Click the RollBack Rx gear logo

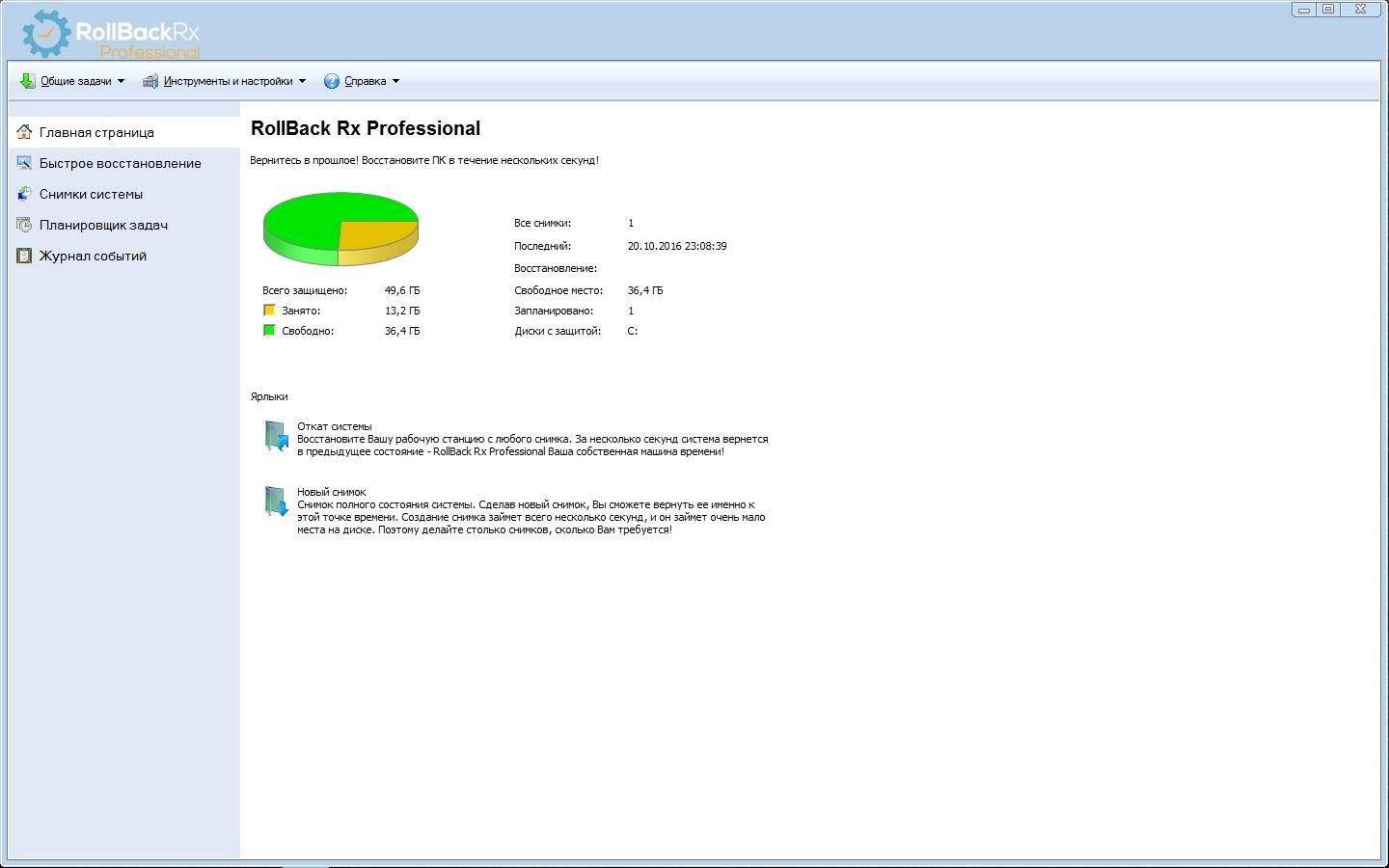(46, 34)
